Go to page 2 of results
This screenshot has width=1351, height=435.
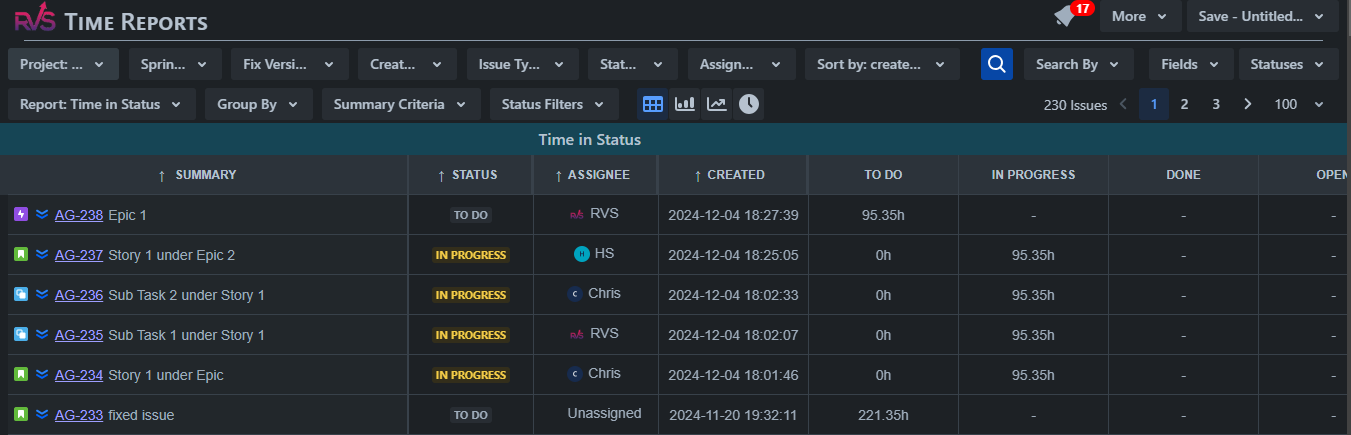1184,104
